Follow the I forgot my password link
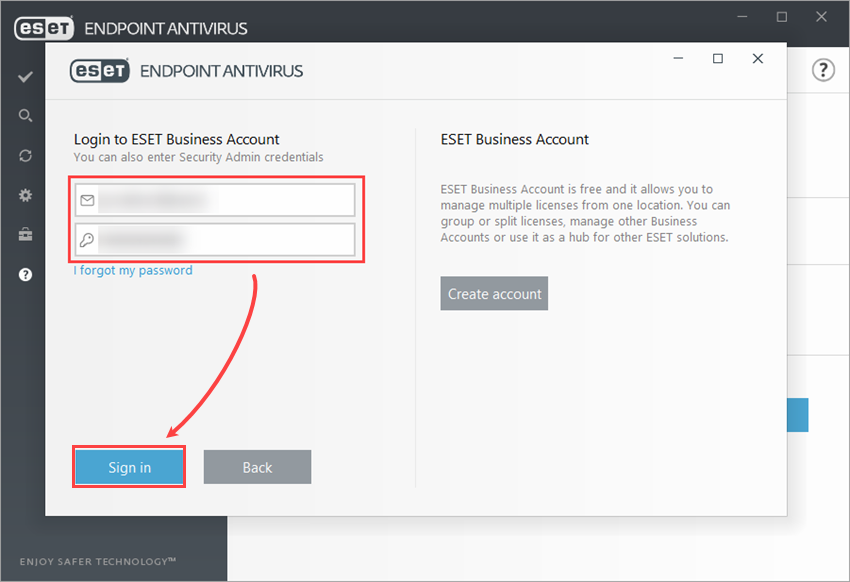 [x=133, y=270]
